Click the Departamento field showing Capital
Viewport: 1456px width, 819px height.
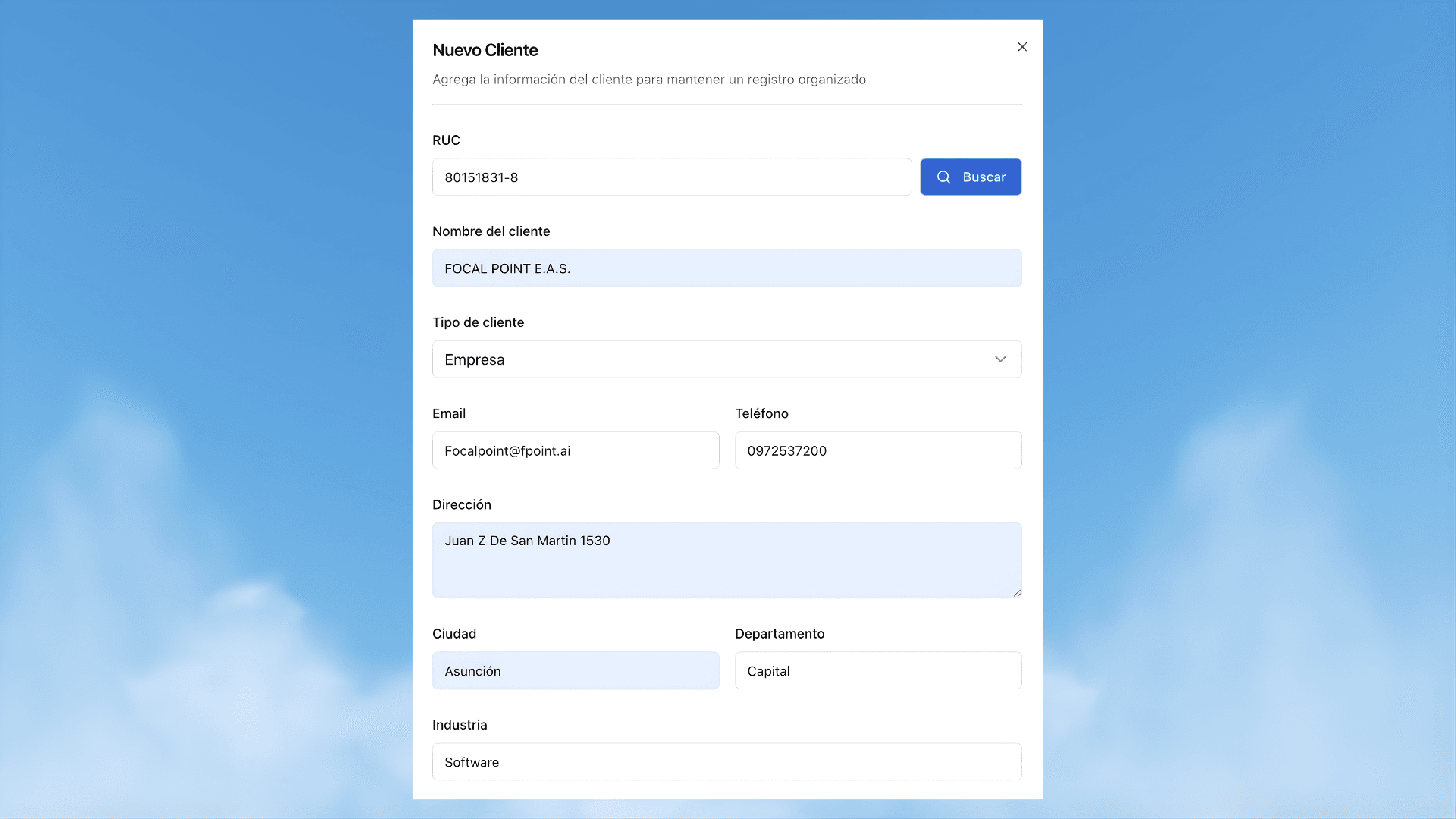[x=877, y=671]
